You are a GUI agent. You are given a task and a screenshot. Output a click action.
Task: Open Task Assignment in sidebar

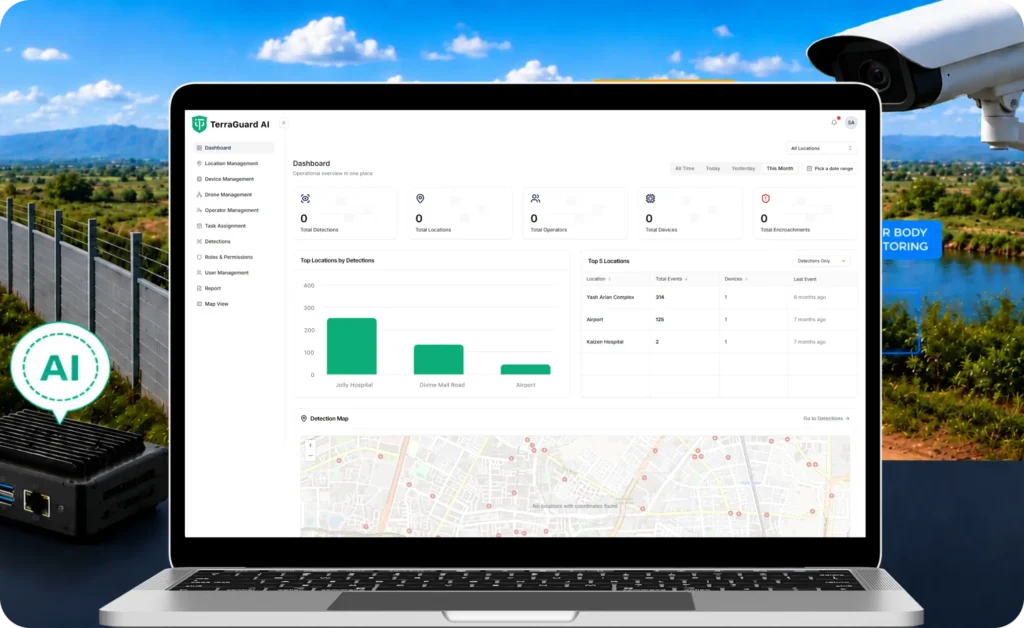pyautogui.click(x=234, y=226)
